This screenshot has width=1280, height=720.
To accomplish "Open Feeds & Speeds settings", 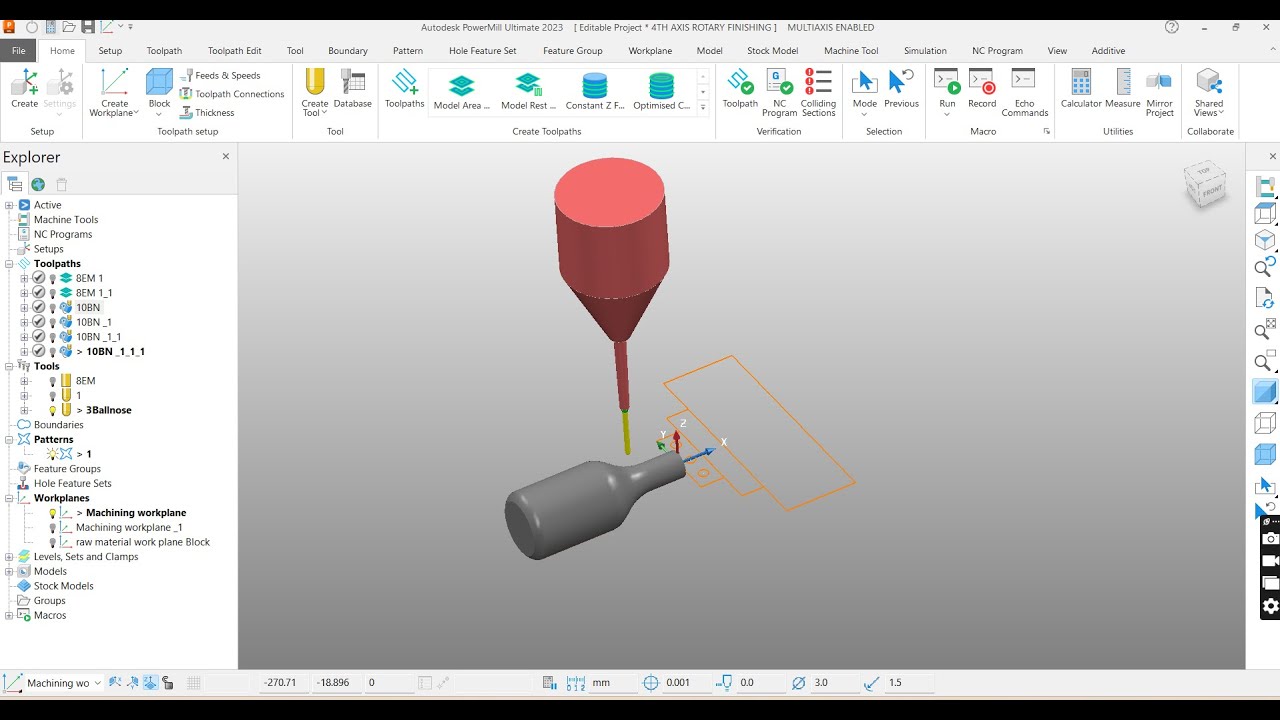I will tap(220, 75).
